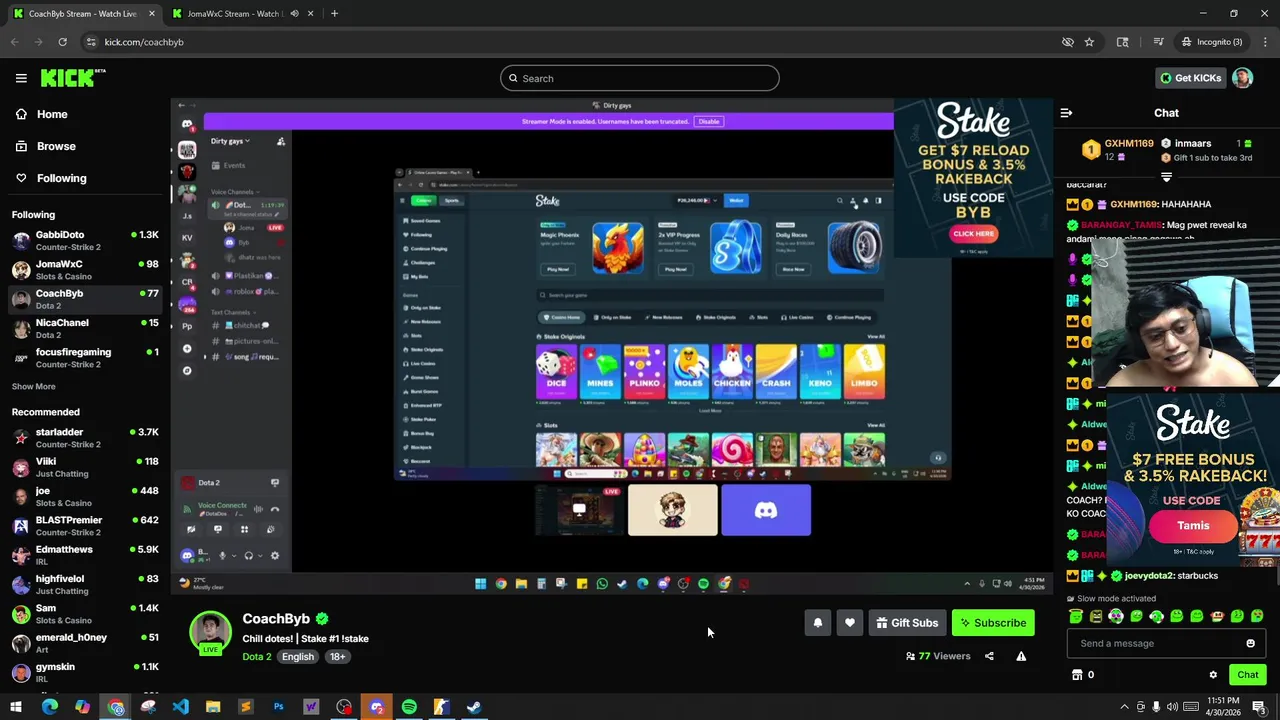Open chat settings gear icon
Image resolution: width=1280 pixels, height=720 pixels.
(1213, 675)
